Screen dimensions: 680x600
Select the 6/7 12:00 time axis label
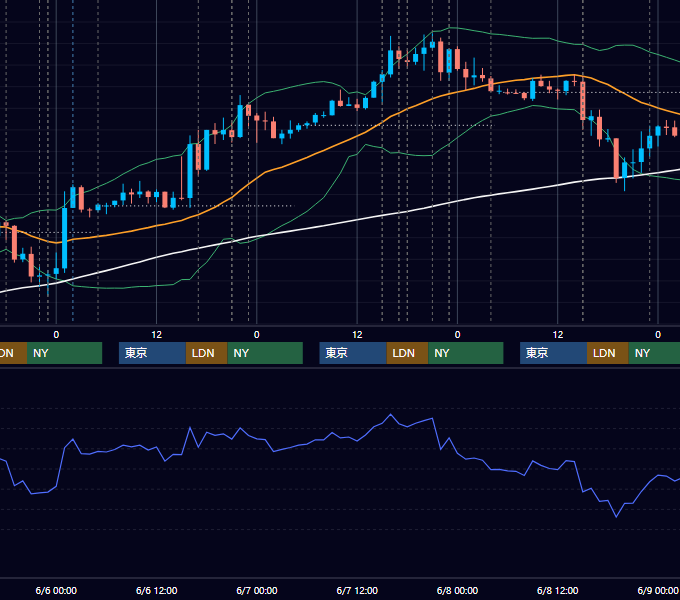tap(357, 590)
